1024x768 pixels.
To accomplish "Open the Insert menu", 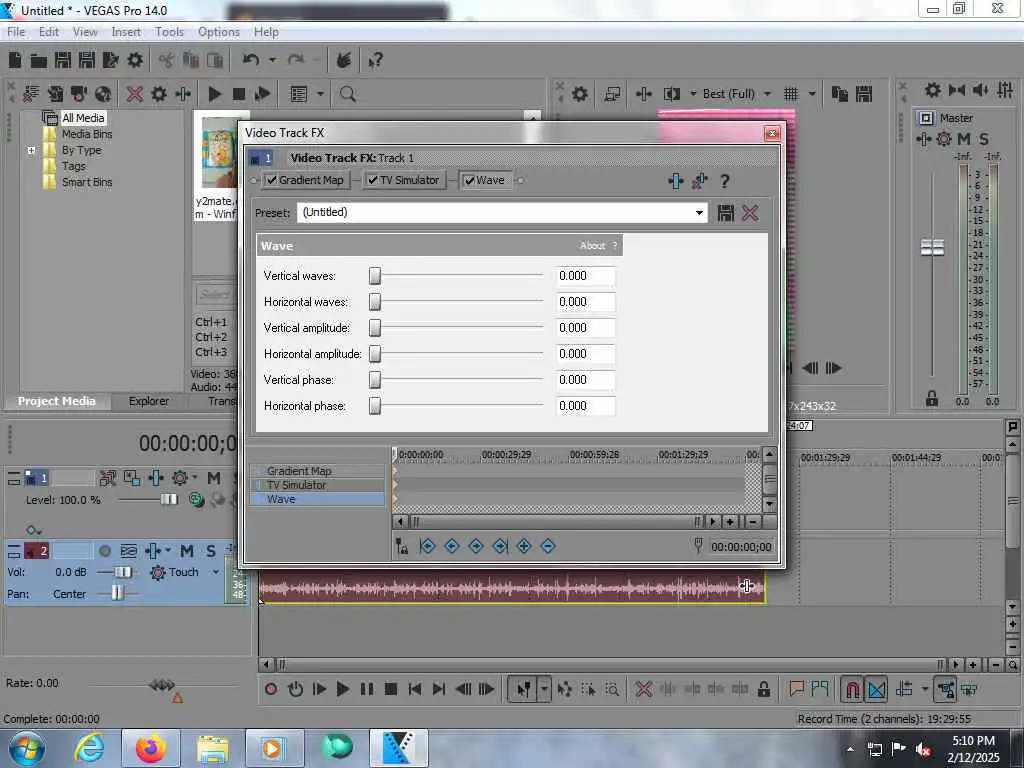I will click(125, 31).
